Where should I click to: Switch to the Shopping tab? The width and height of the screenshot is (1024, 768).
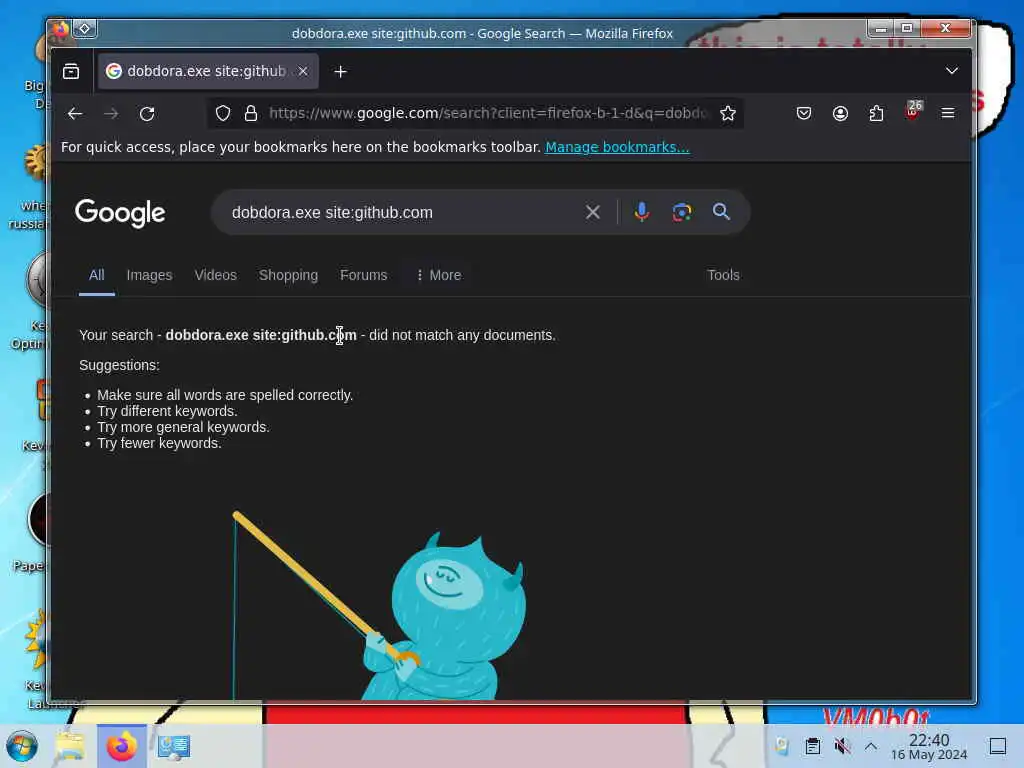(288, 275)
